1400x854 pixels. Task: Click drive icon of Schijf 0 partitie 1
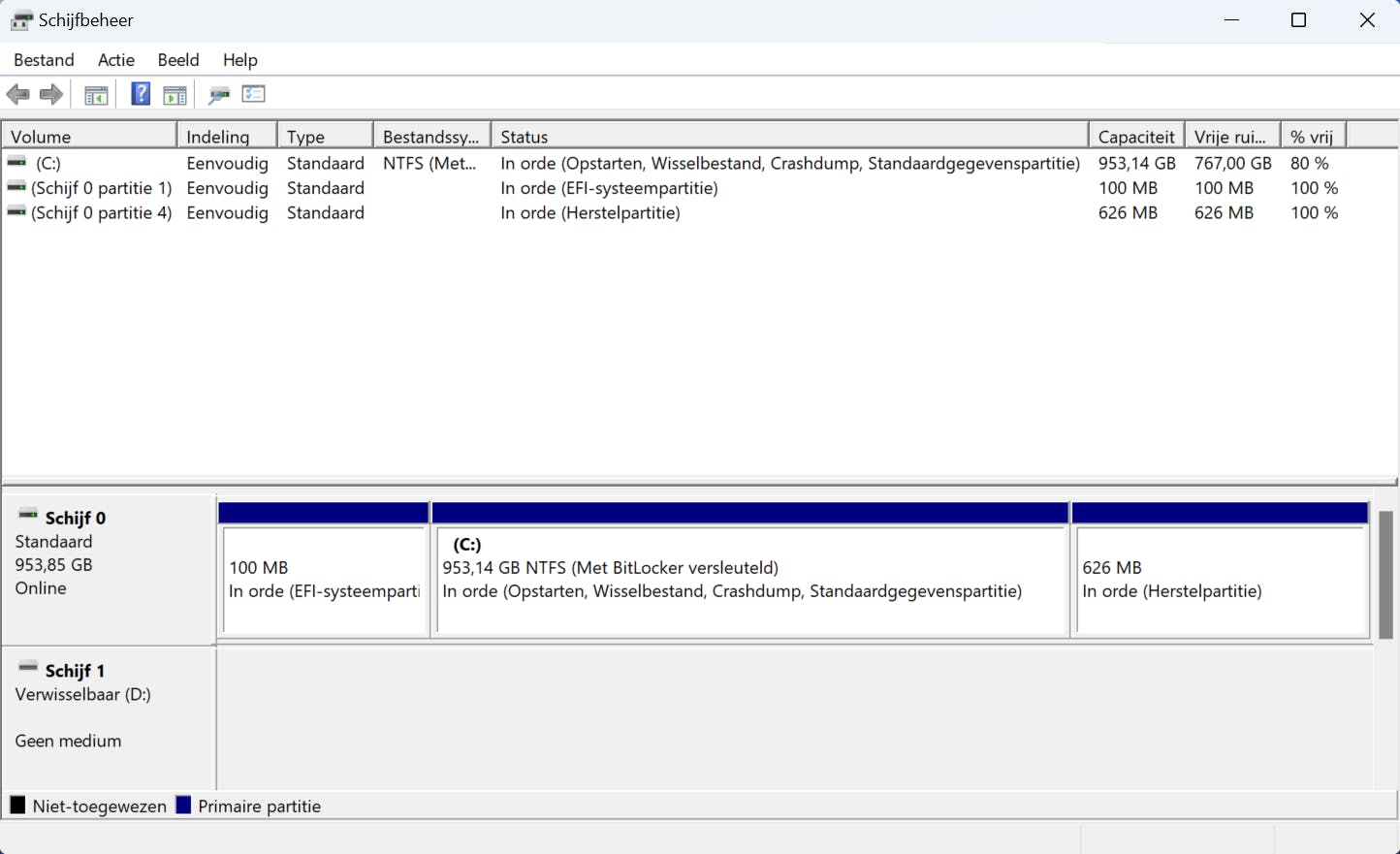click(x=16, y=187)
